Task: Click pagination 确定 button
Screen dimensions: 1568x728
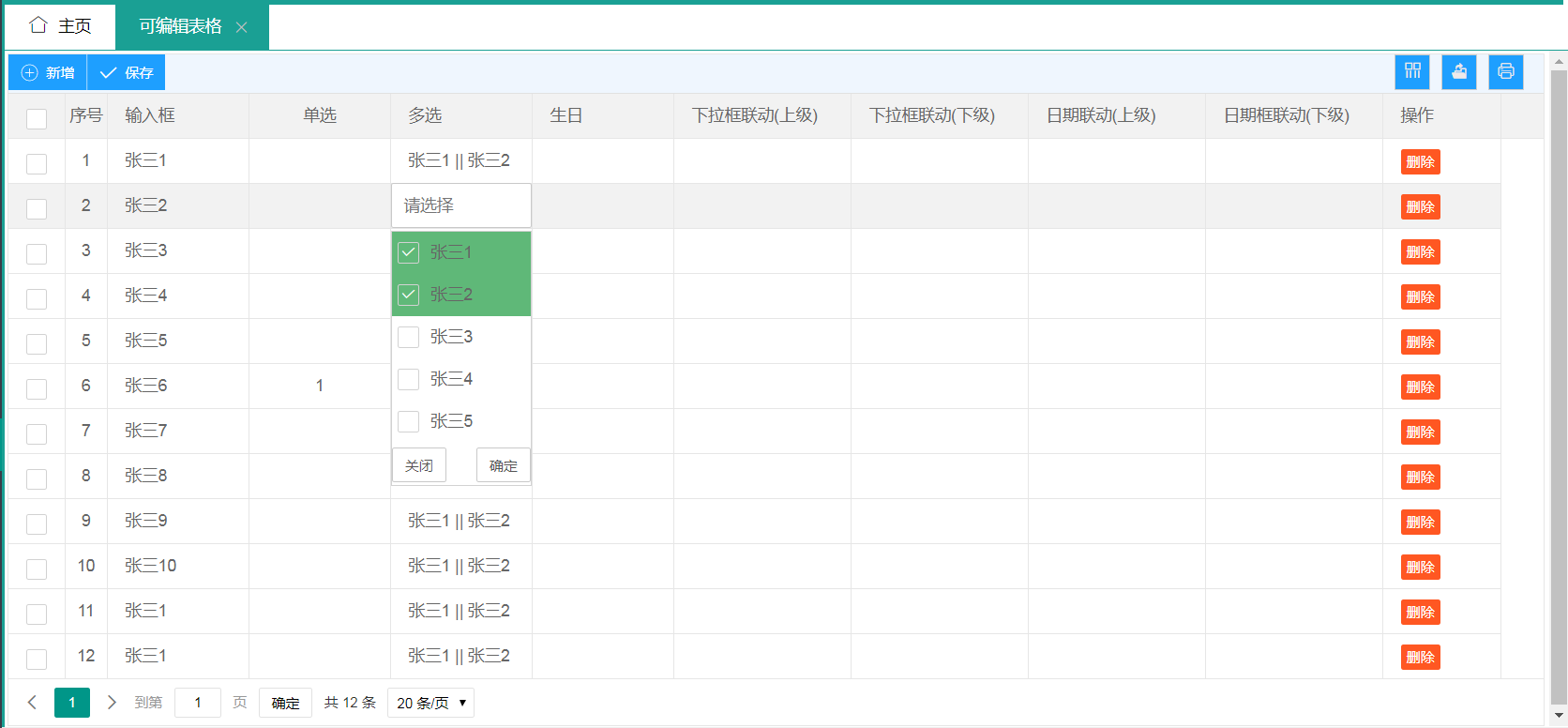Action: pyautogui.click(x=285, y=703)
